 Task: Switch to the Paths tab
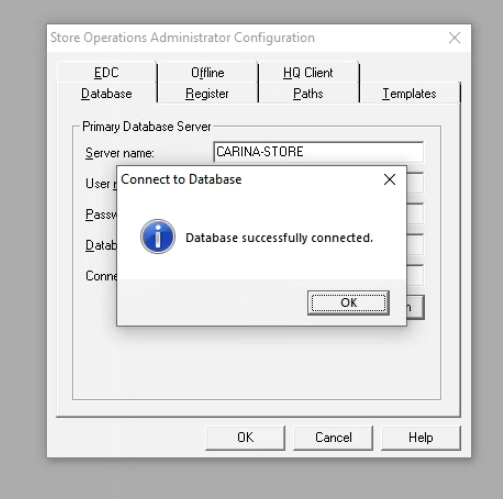[x=308, y=94]
